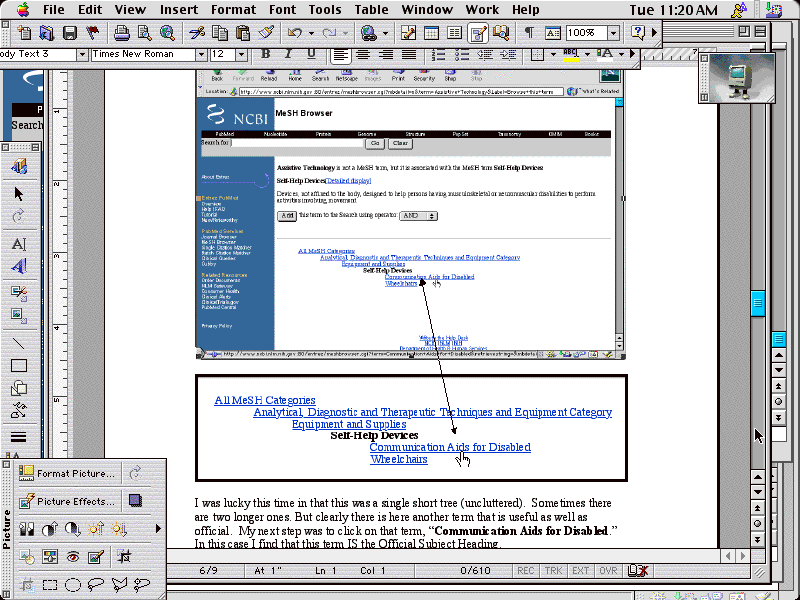This screenshot has width=800, height=600.
Task: Choose Select Objects arrow tool
Action: point(19,194)
